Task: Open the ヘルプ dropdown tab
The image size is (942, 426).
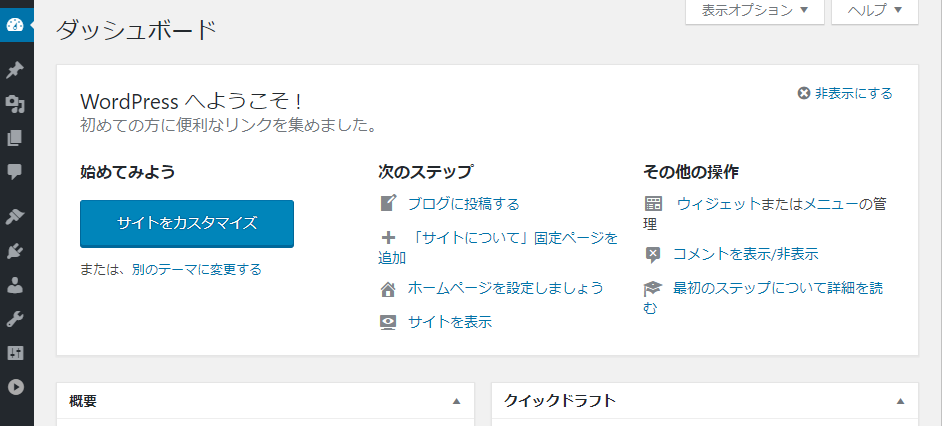Action: click(x=875, y=10)
